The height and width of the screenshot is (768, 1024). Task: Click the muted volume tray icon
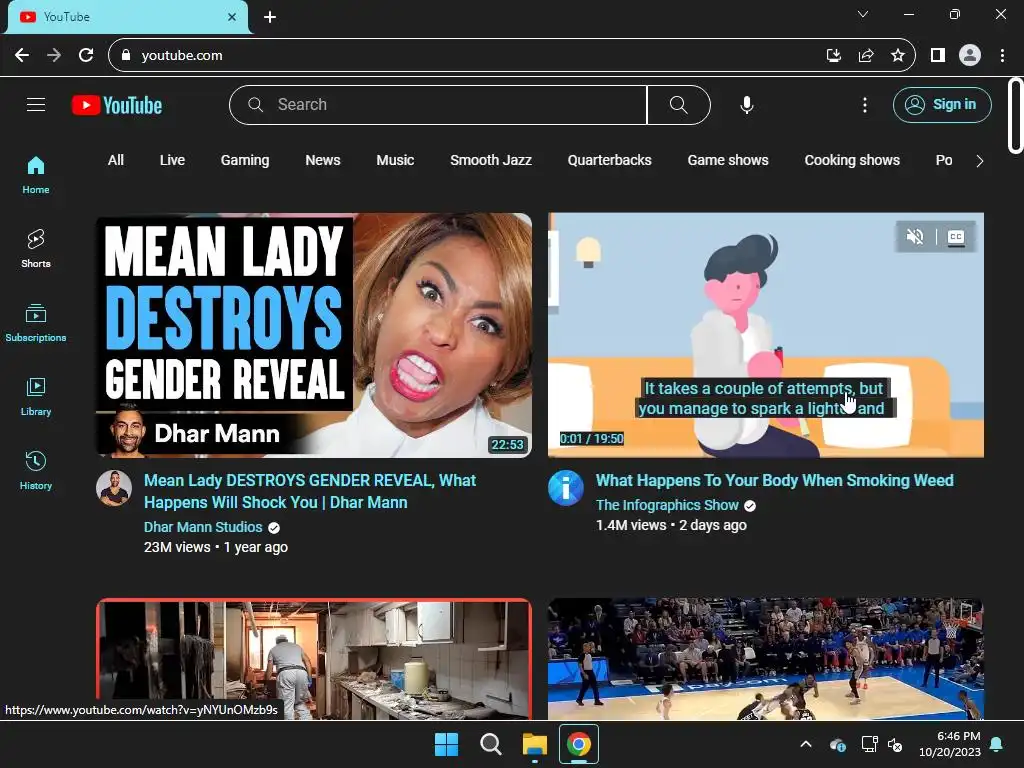click(x=895, y=744)
